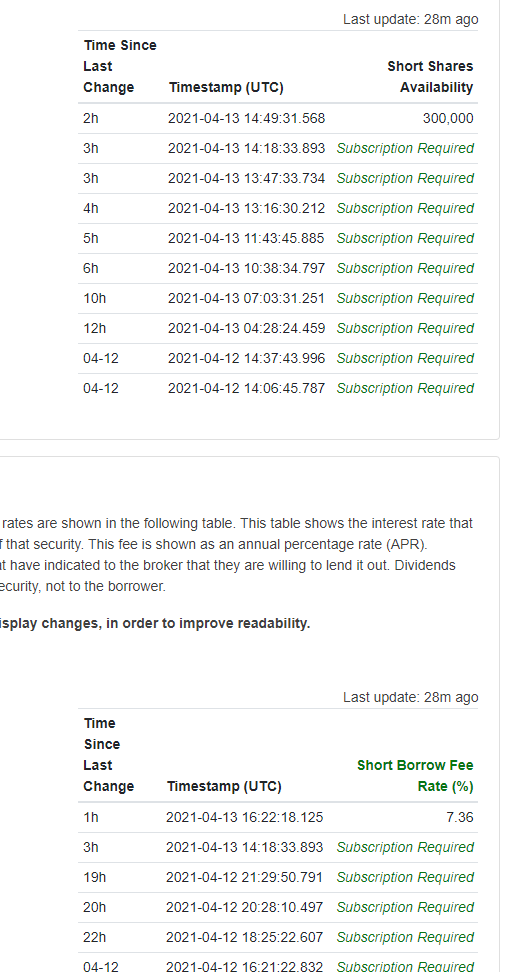Click the 2021-04-13 14:49:31.568 timestamp cell
The image size is (512, 972).
(x=246, y=118)
